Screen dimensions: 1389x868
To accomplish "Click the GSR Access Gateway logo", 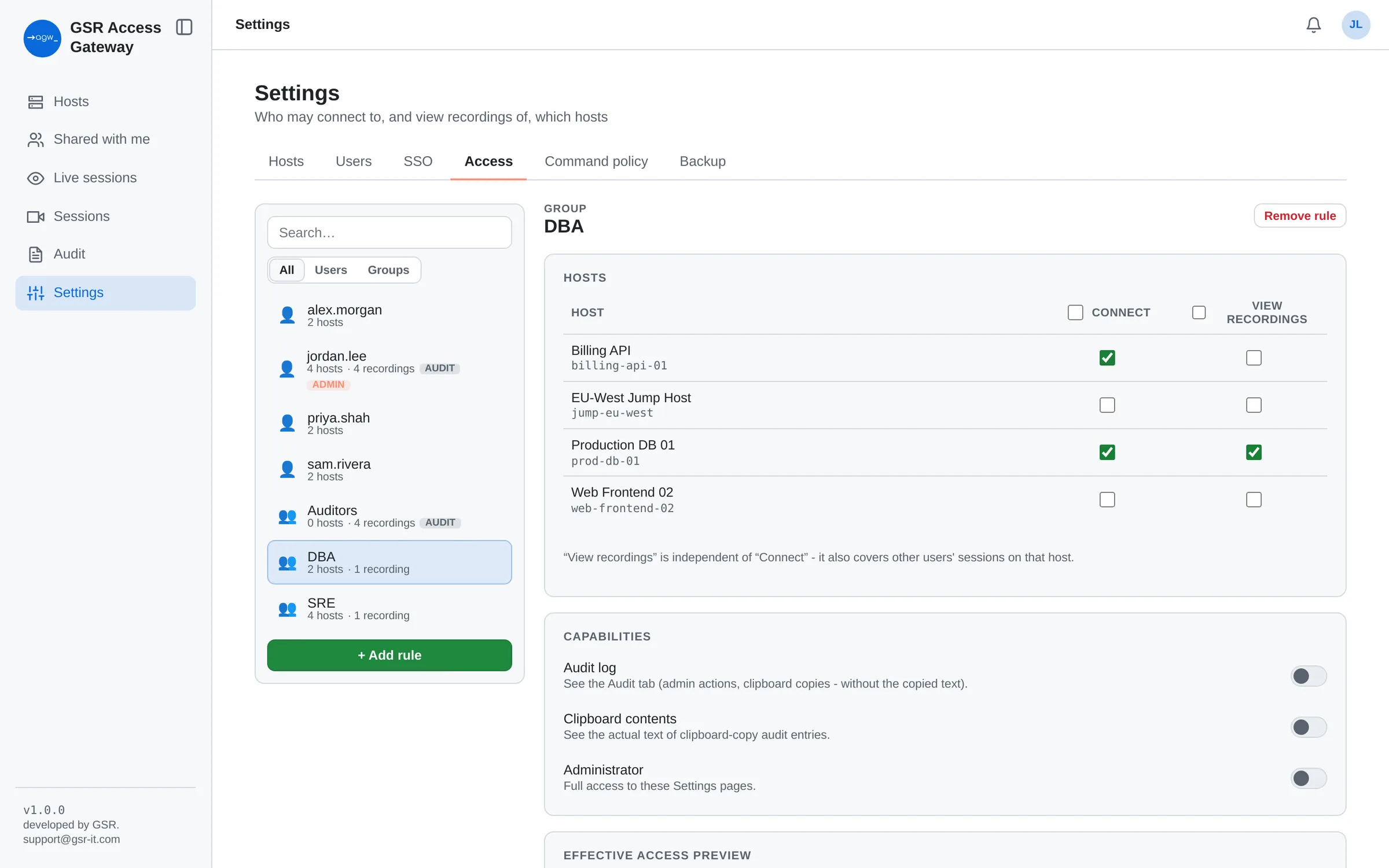I will click(x=42, y=38).
